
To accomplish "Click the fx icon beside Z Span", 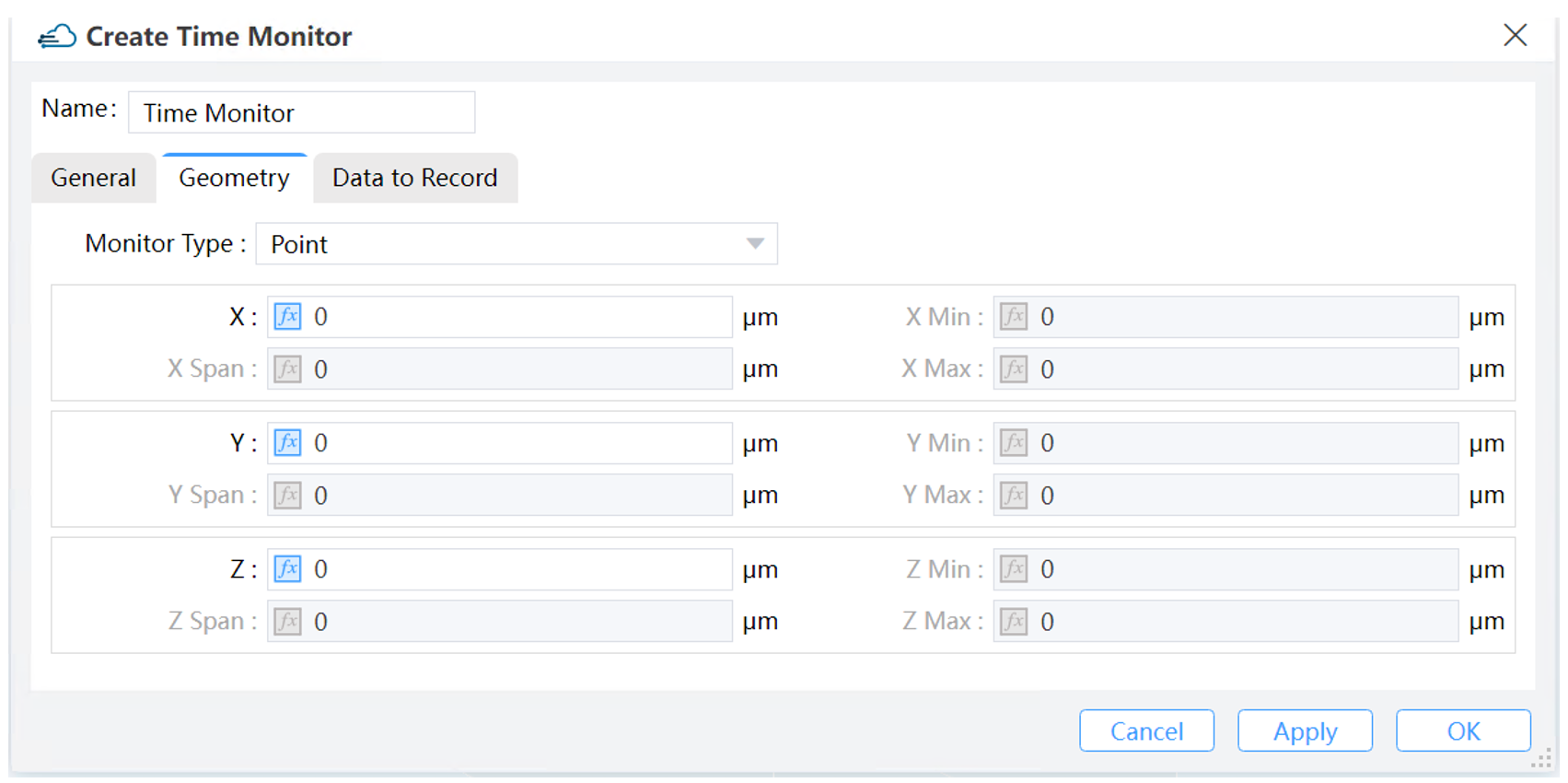I will (287, 622).
